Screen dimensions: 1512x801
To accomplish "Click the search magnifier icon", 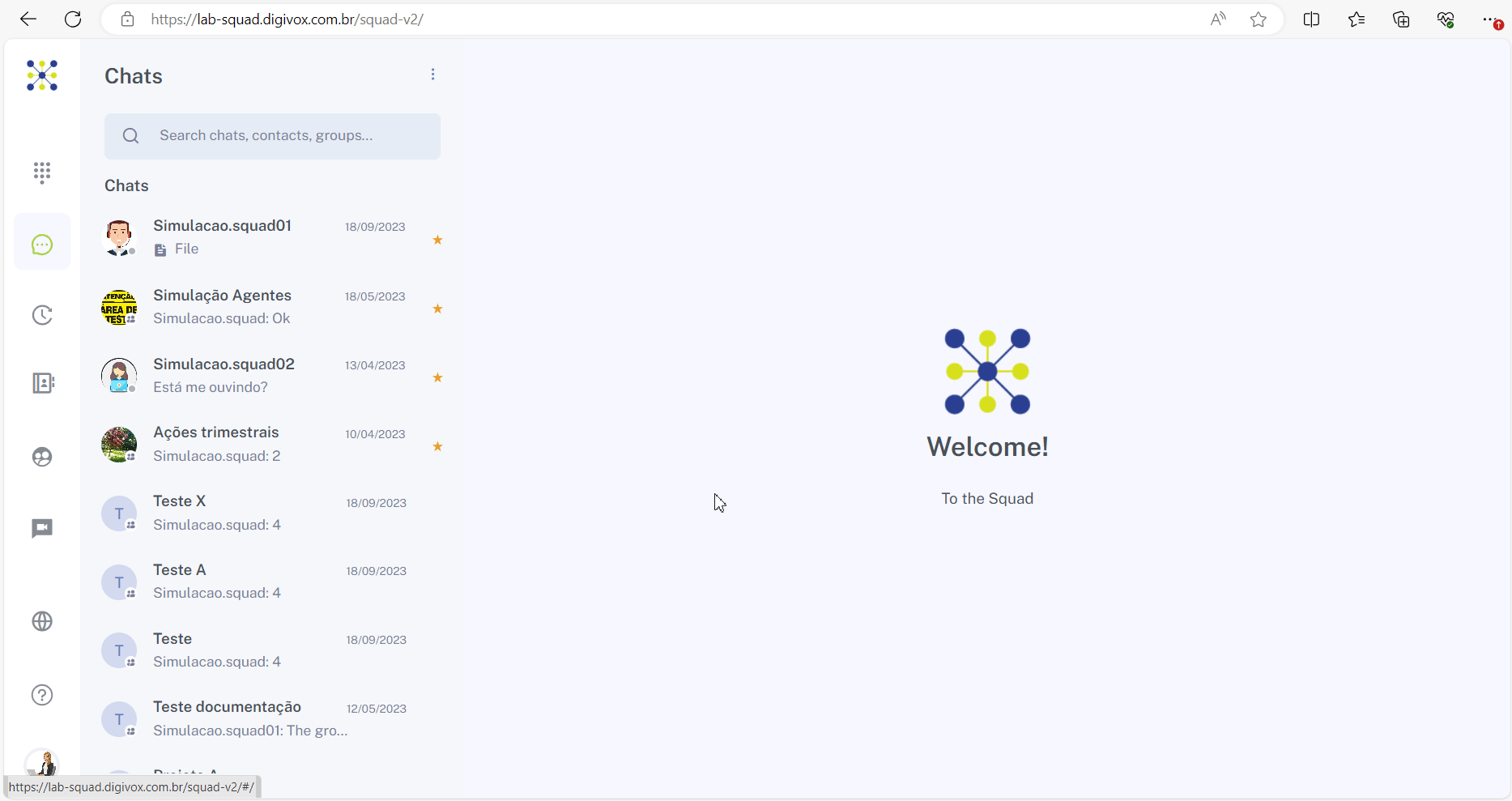I will (130, 136).
